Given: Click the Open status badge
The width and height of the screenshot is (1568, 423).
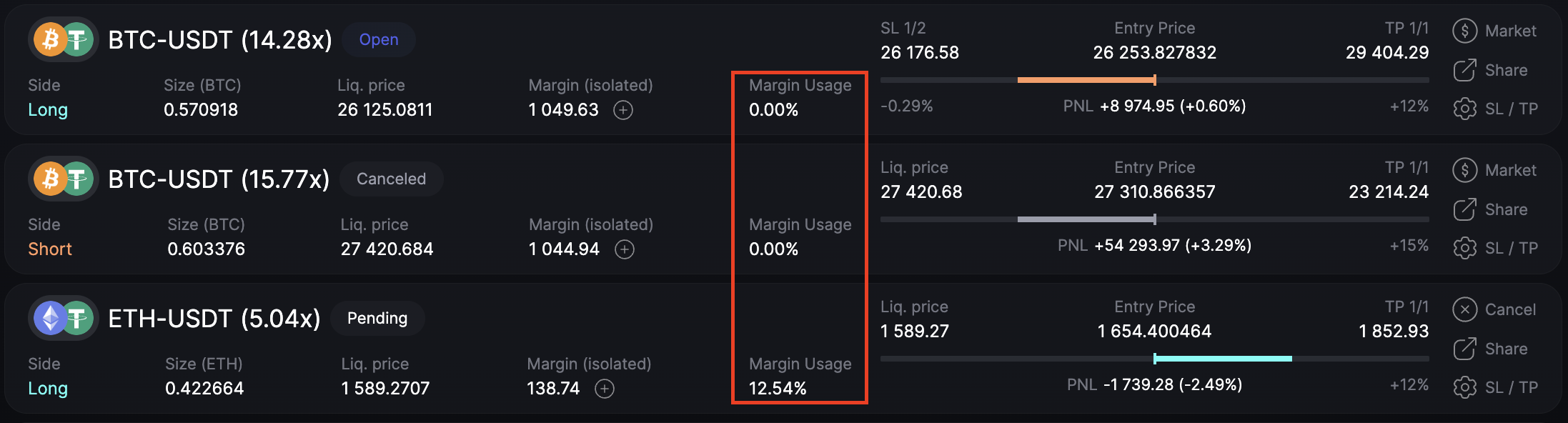Looking at the screenshot, I should 379,40.
